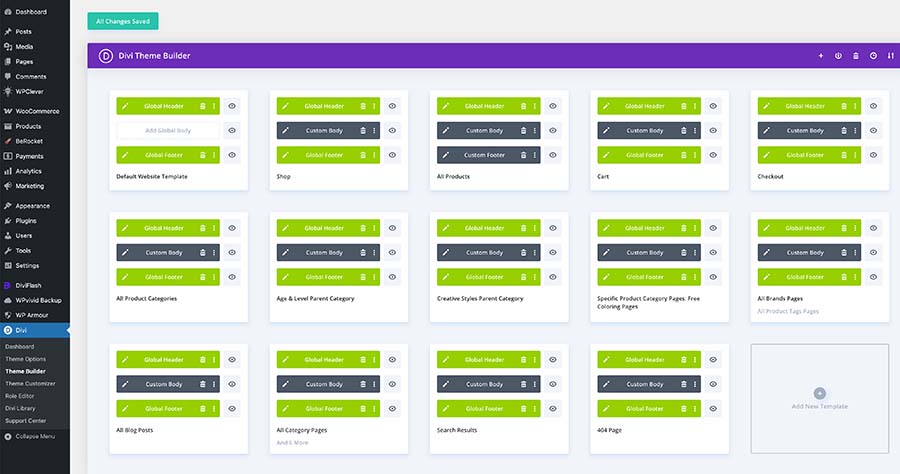Click the power icon in Divi Theme Builder header
Viewport: 900px width, 474px height.
coord(838,56)
